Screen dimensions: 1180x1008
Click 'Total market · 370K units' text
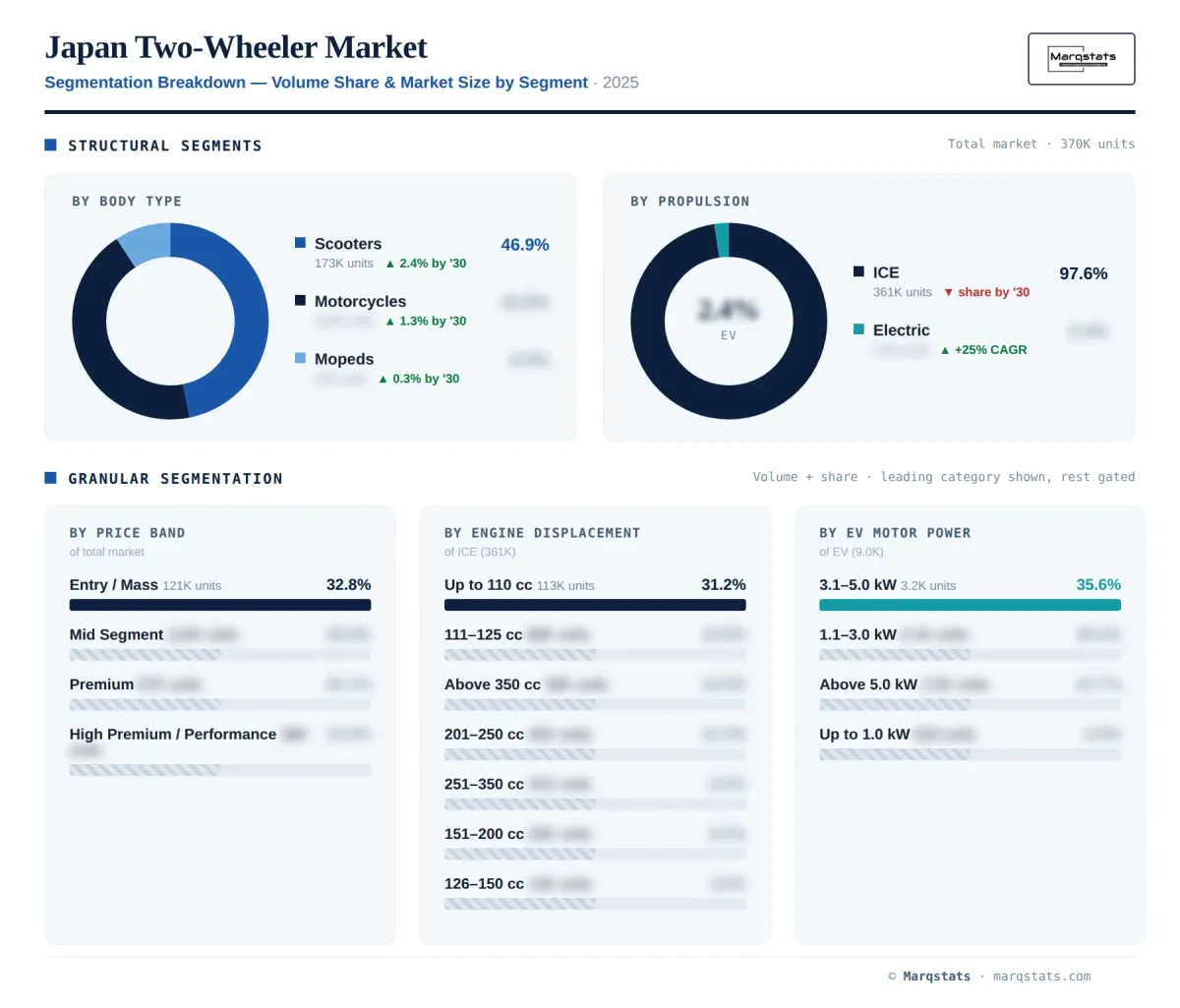click(x=1041, y=144)
